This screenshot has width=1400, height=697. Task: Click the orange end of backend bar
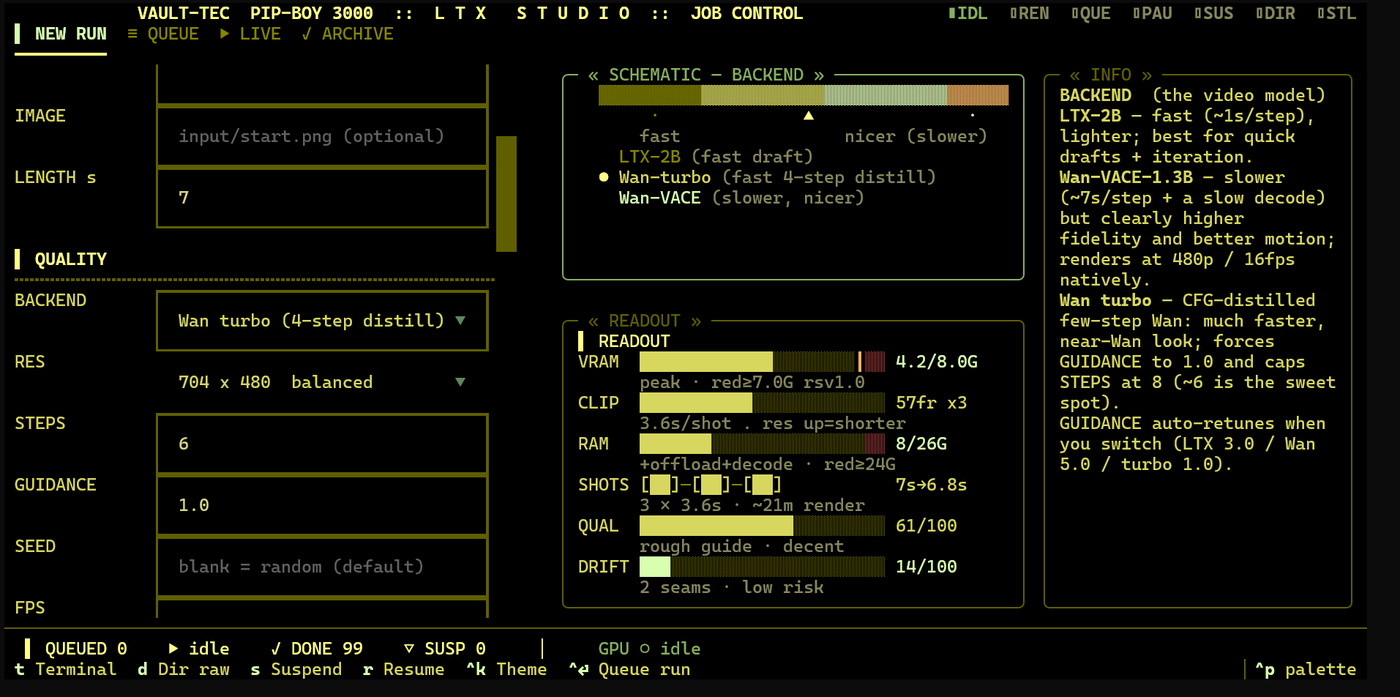[978, 95]
